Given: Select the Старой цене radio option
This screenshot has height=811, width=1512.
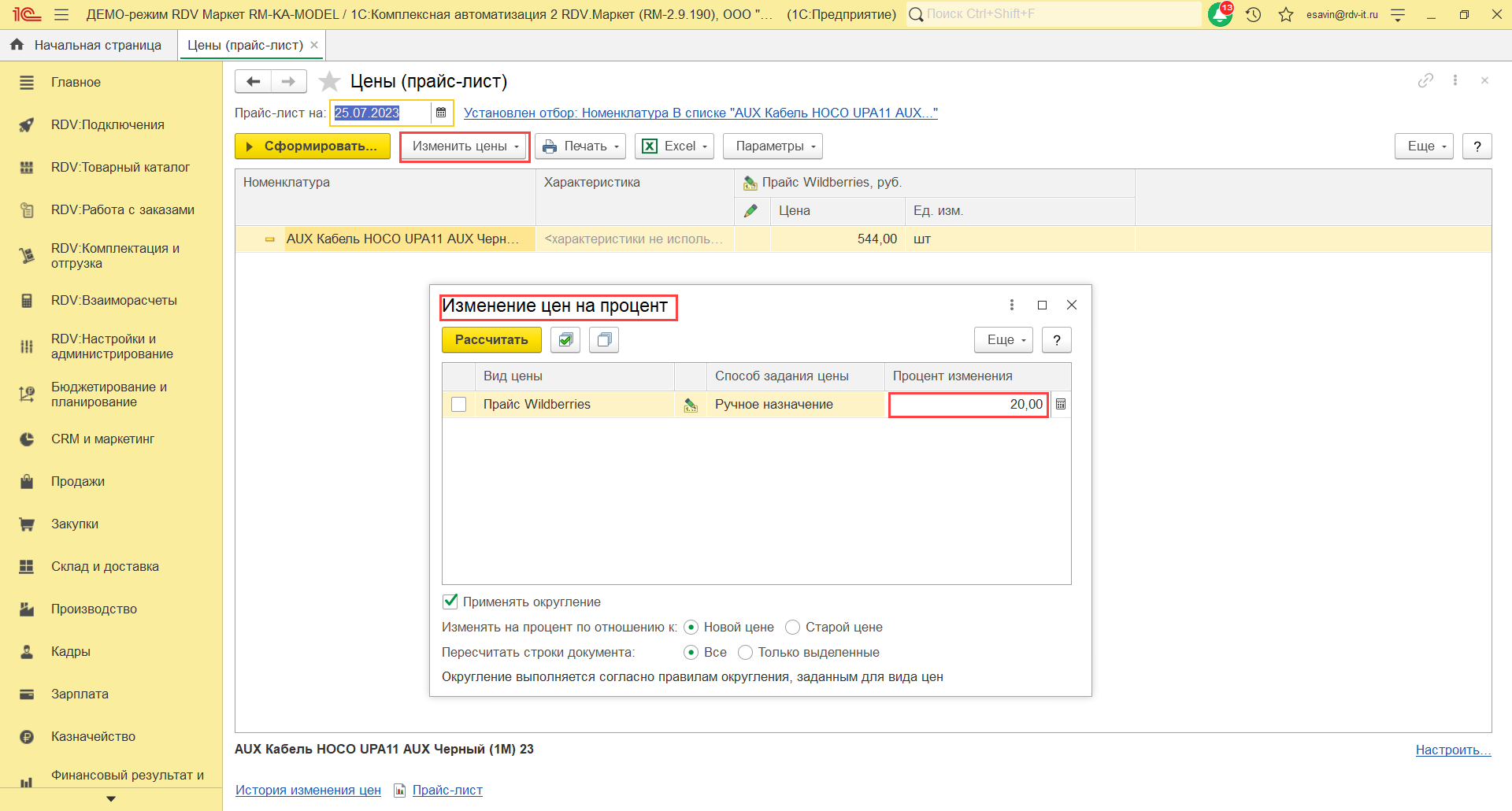Looking at the screenshot, I should pyautogui.click(x=793, y=627).
